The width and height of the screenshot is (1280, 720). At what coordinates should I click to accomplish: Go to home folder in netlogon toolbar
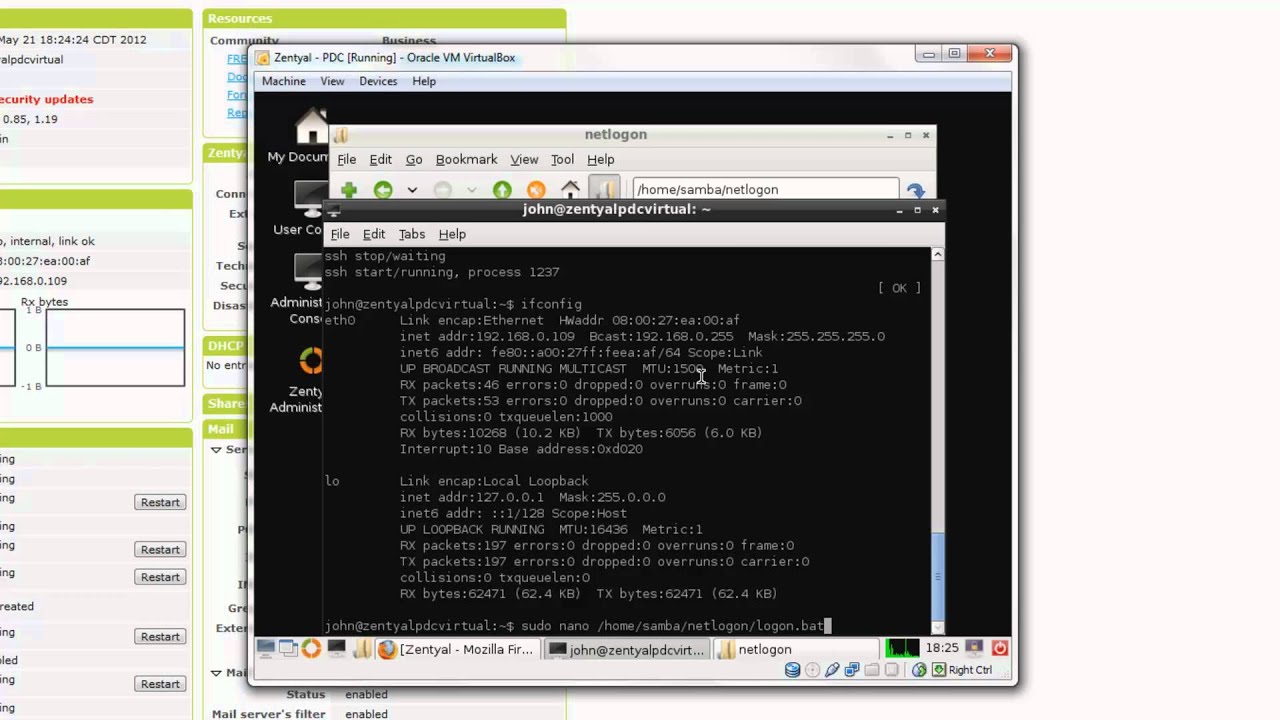pos(570,189)
